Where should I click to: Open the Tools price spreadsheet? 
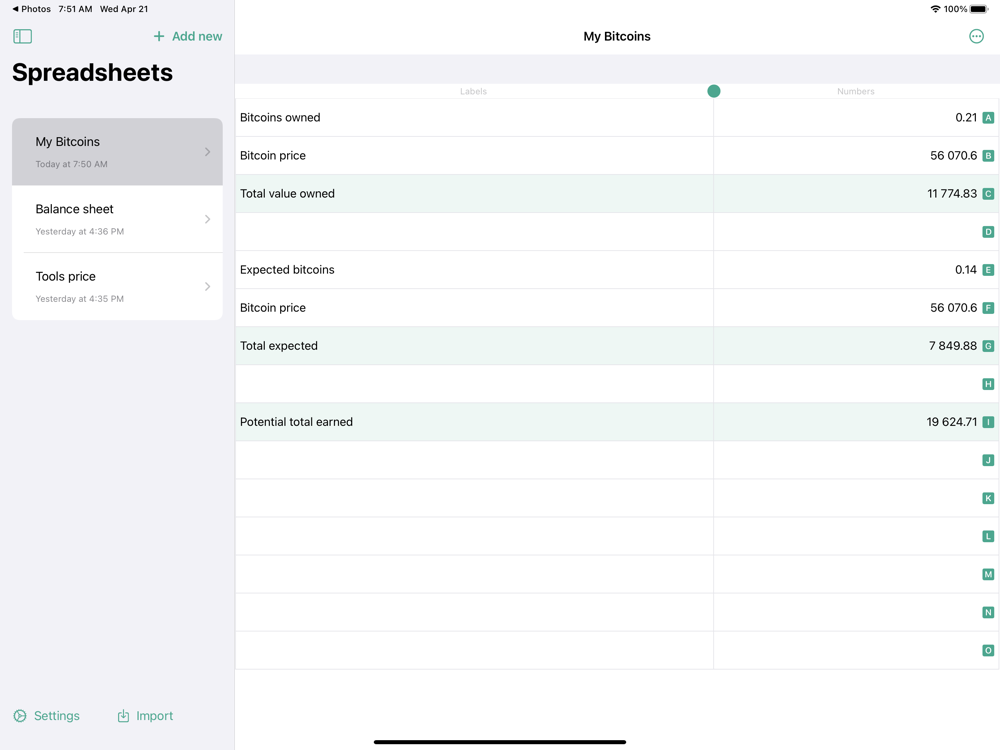117,286
